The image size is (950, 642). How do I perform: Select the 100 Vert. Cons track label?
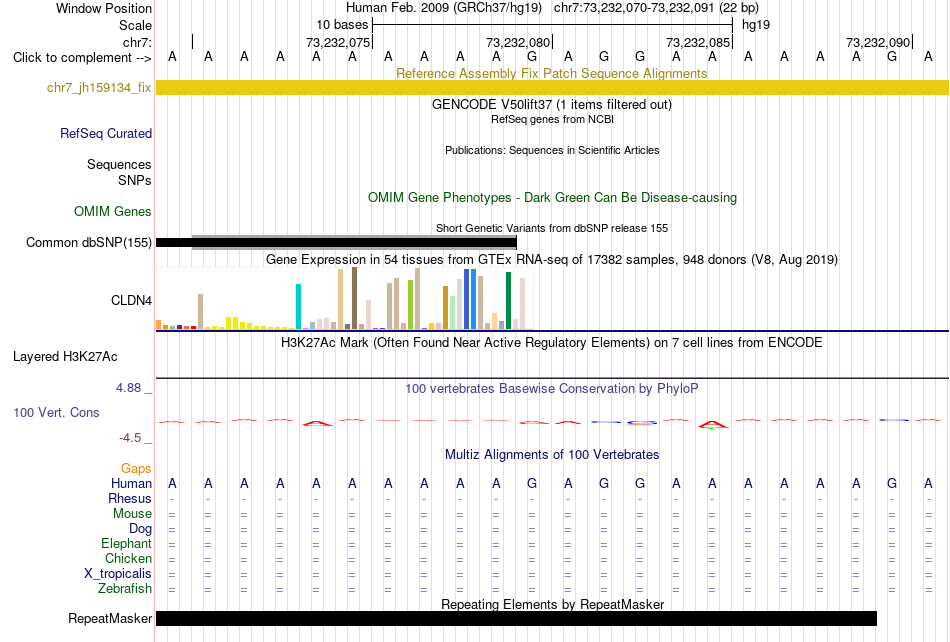click(x=56, y=412)
